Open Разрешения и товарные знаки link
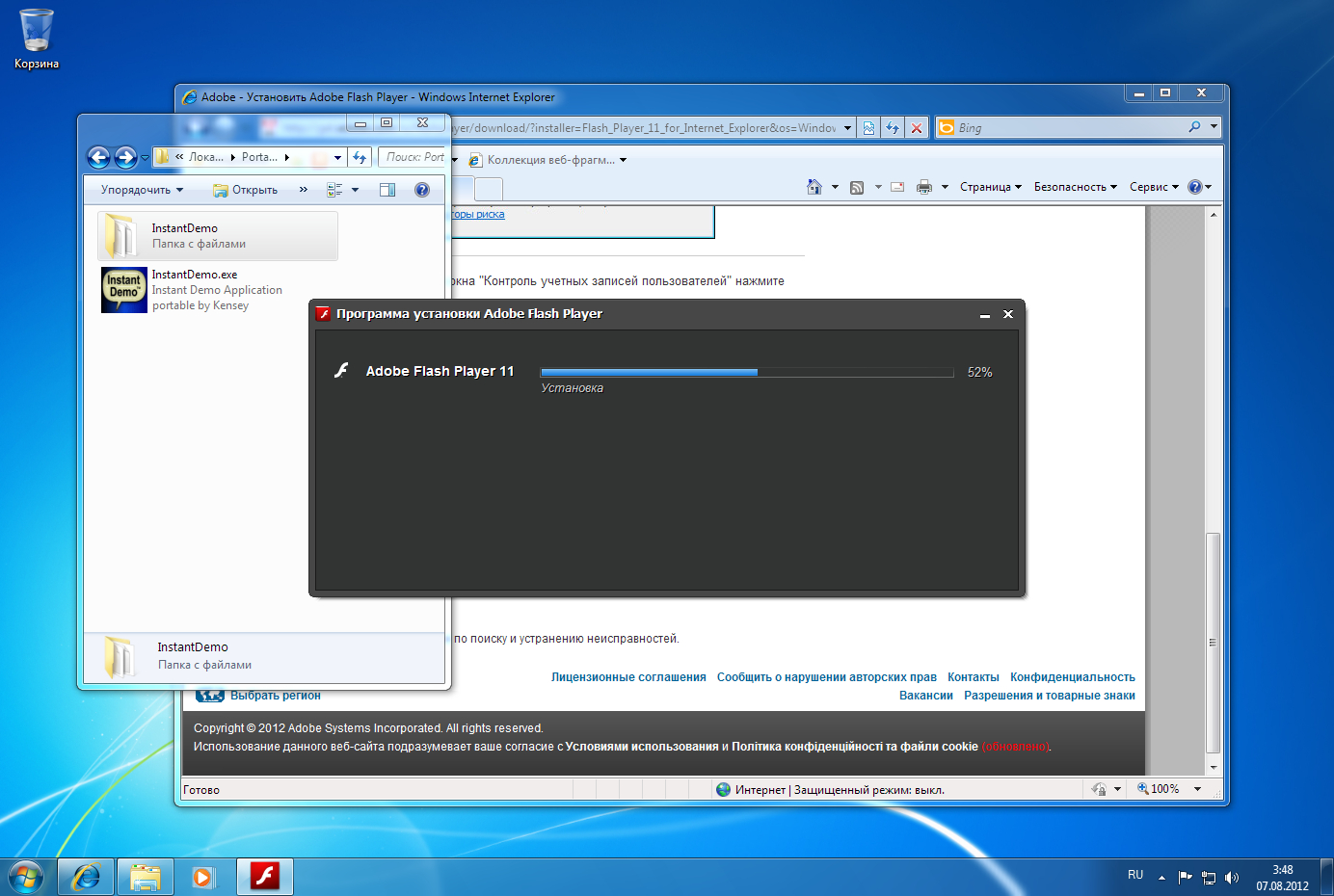 coord(1050,696)
